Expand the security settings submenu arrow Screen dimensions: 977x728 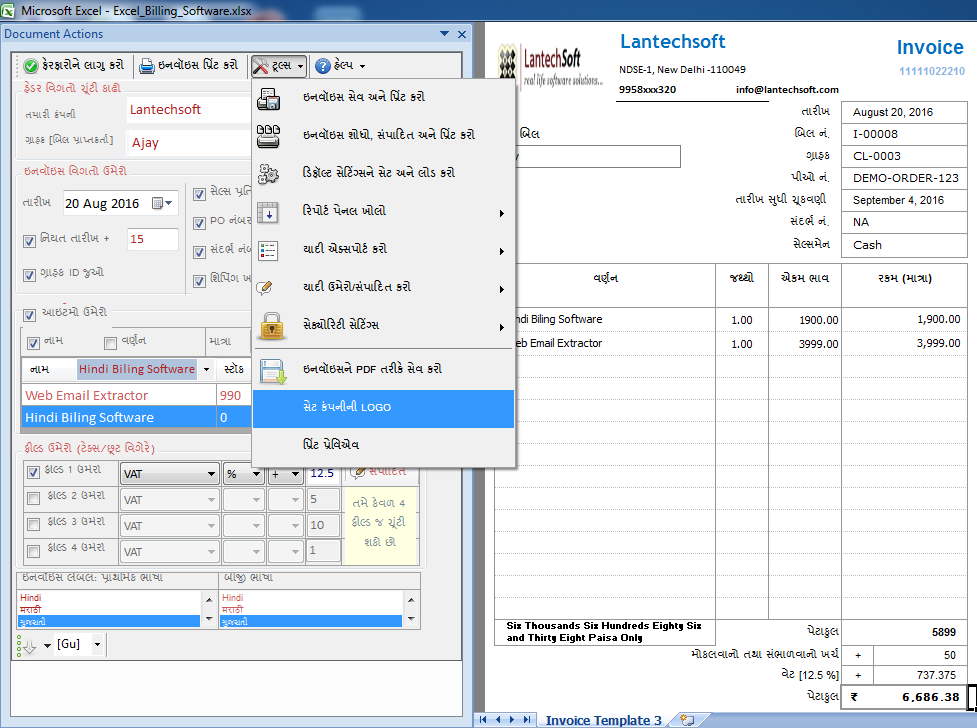pyautogui.click(x=502, y=327)
